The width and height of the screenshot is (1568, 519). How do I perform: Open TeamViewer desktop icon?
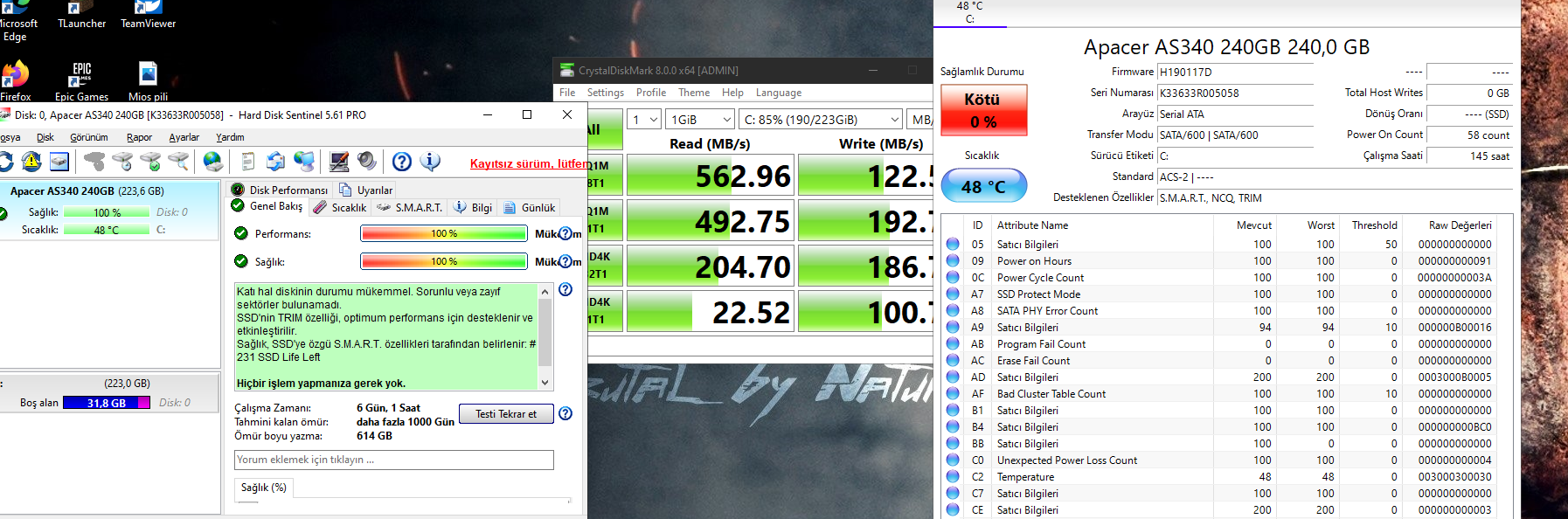pyautogui.click(x=148, y=15)
